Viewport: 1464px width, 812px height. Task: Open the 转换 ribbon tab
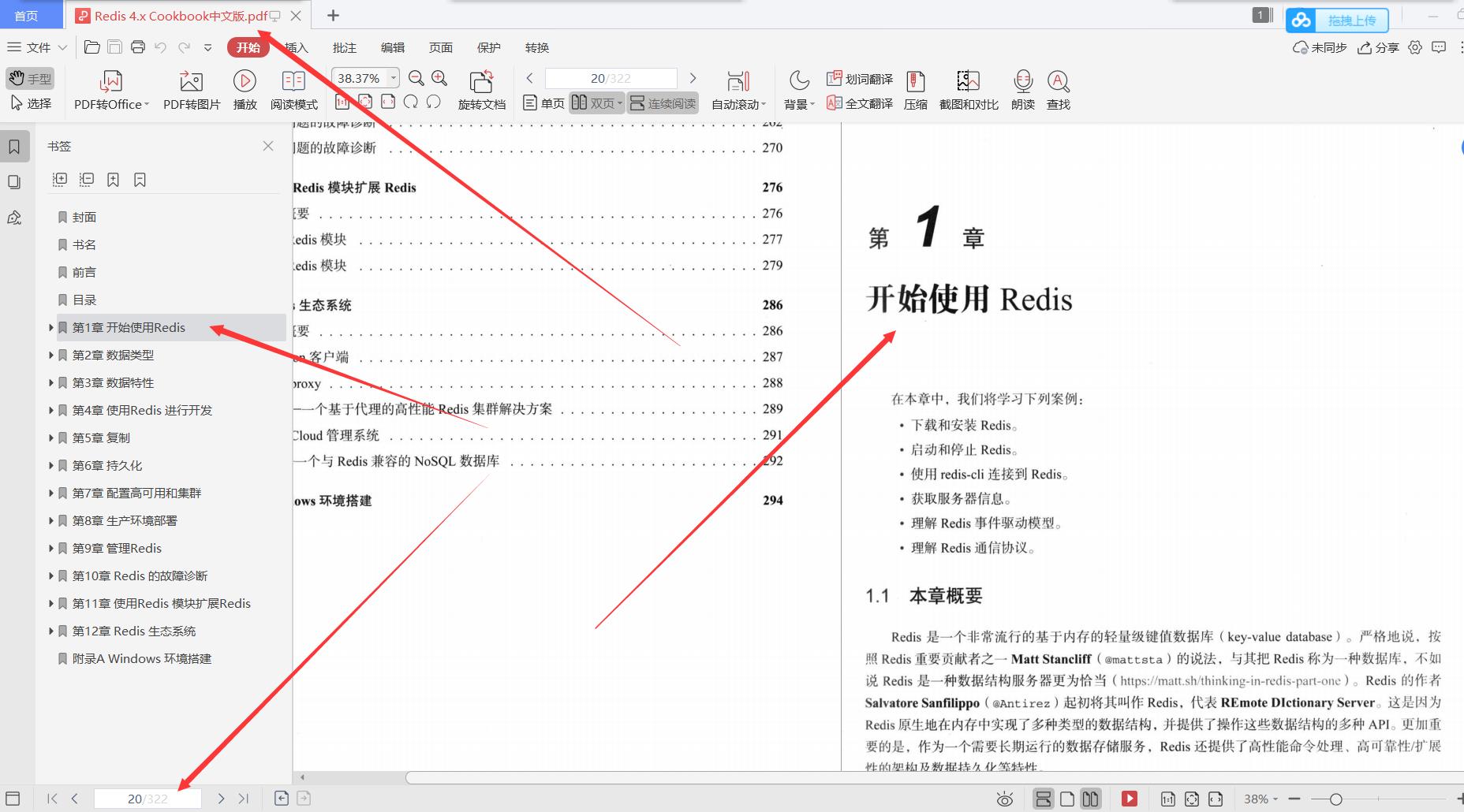537,47
